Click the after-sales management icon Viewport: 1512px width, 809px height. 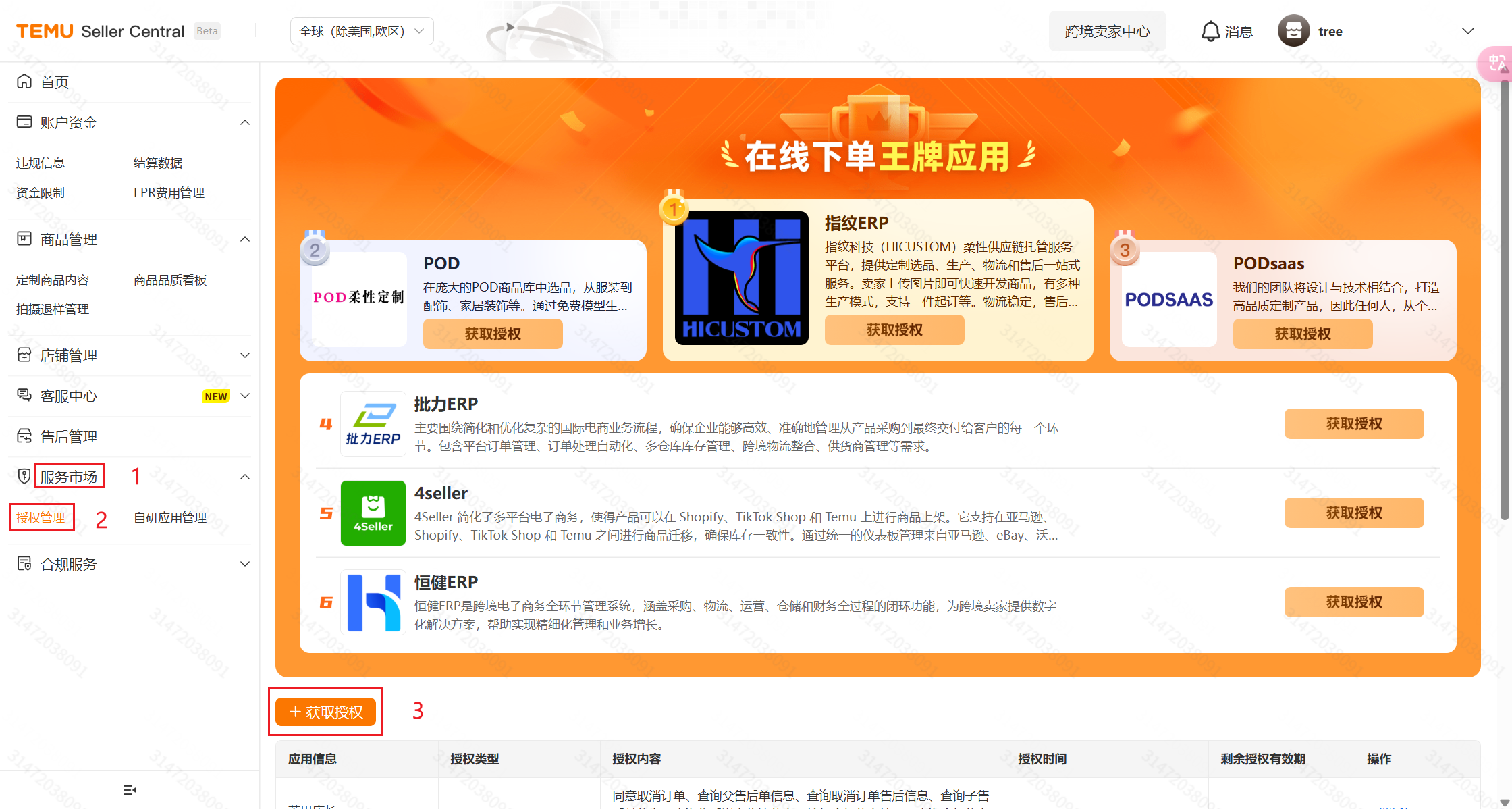(x=24, y=436)
